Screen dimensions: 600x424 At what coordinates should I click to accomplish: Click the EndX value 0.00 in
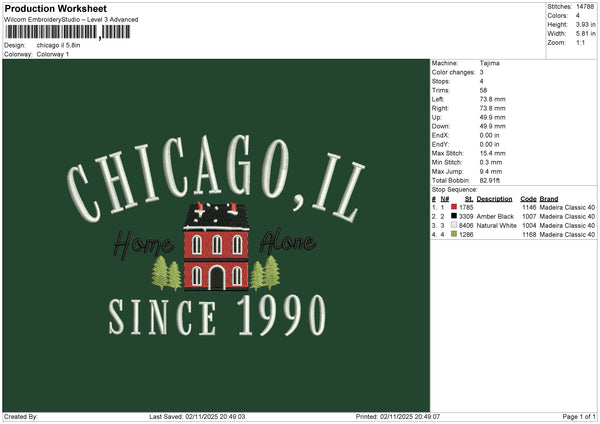(489, 135)
